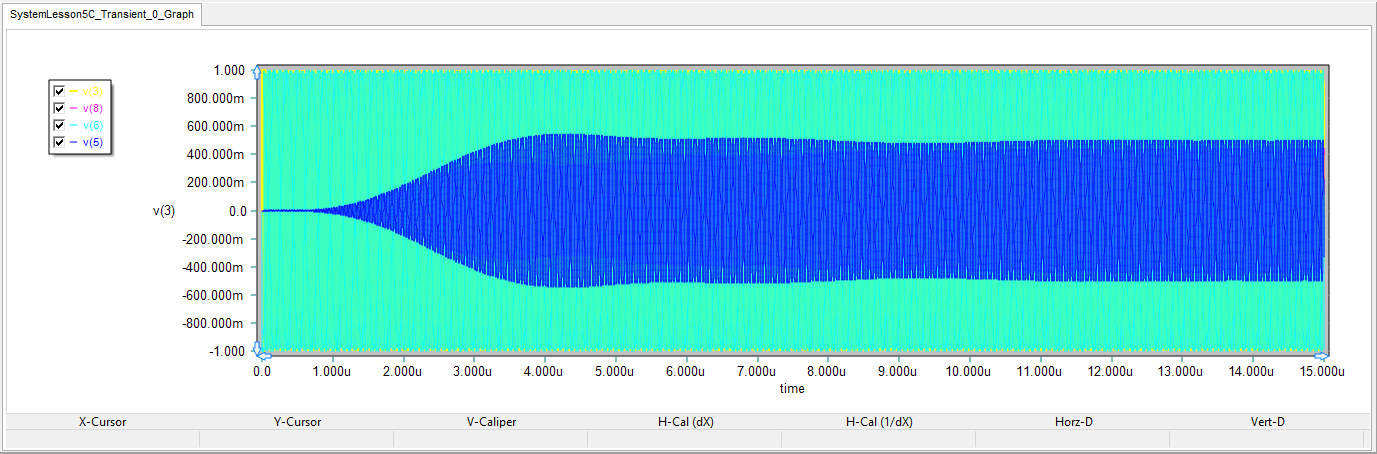The height and width of the screenshot is (454, 1377).
Task: Disable the v(5) trace checkbox
Action: (x=59, y=142)
